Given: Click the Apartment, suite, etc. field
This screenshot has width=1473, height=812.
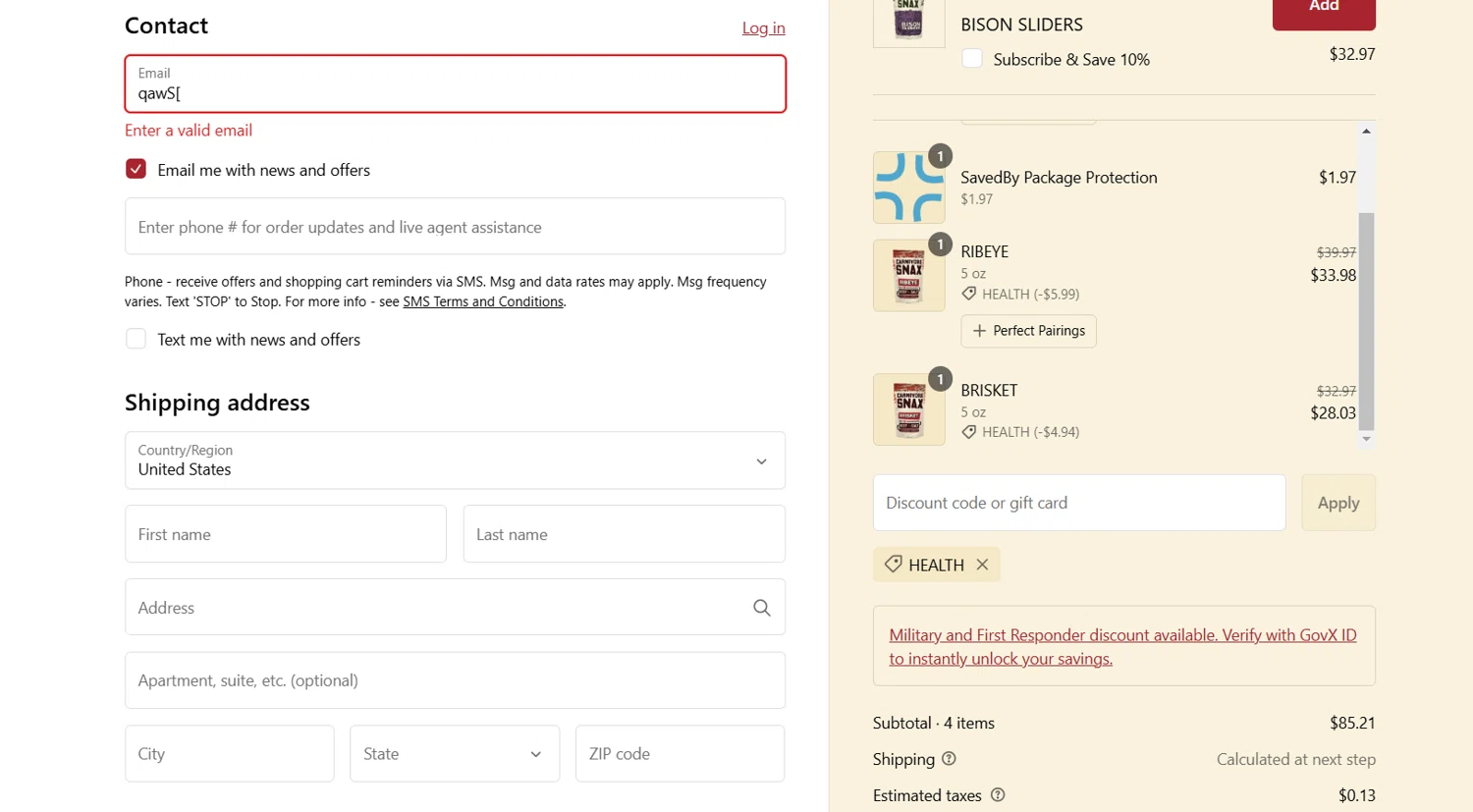Looking at the screenshot, I should pos(455,680).
